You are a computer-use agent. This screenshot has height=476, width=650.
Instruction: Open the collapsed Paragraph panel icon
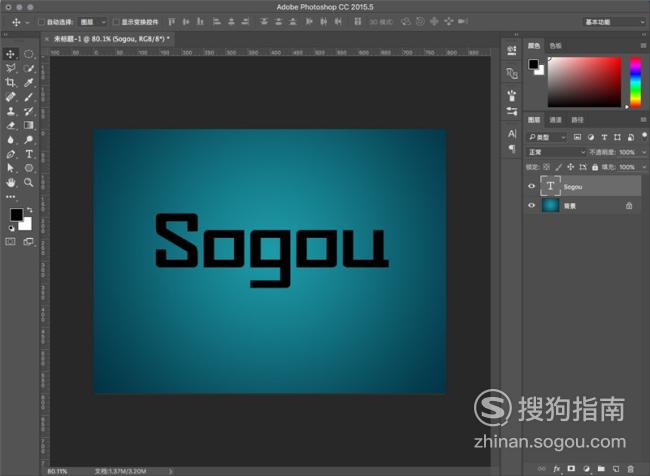pyautogui.click(x=512, y=148)
